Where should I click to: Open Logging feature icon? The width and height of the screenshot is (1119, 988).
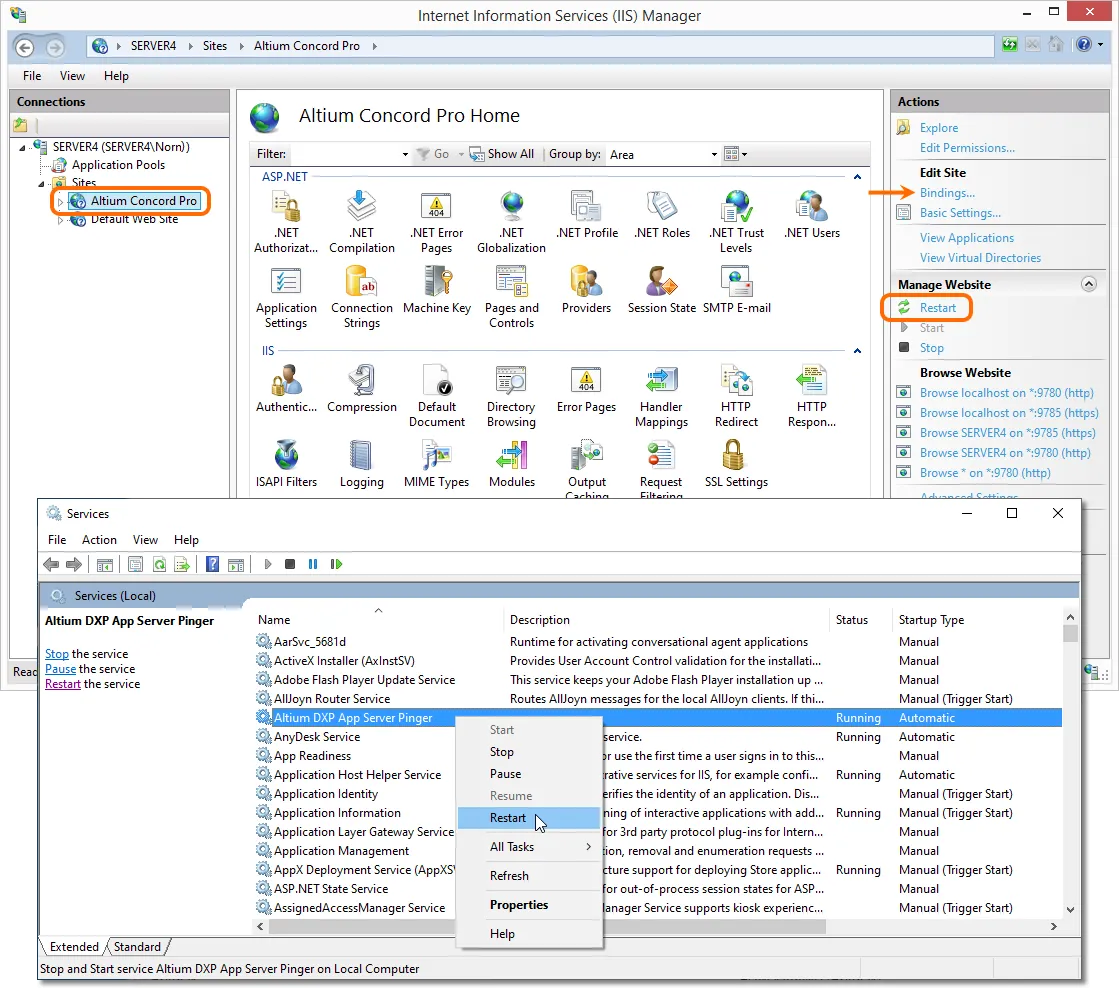(361, 463)
